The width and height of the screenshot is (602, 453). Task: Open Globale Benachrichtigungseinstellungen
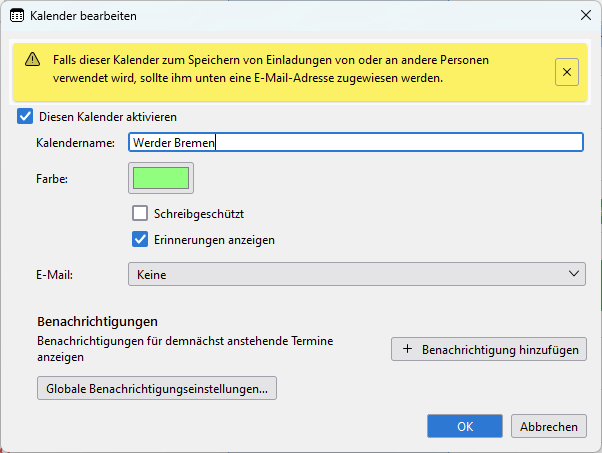[156, 388]
